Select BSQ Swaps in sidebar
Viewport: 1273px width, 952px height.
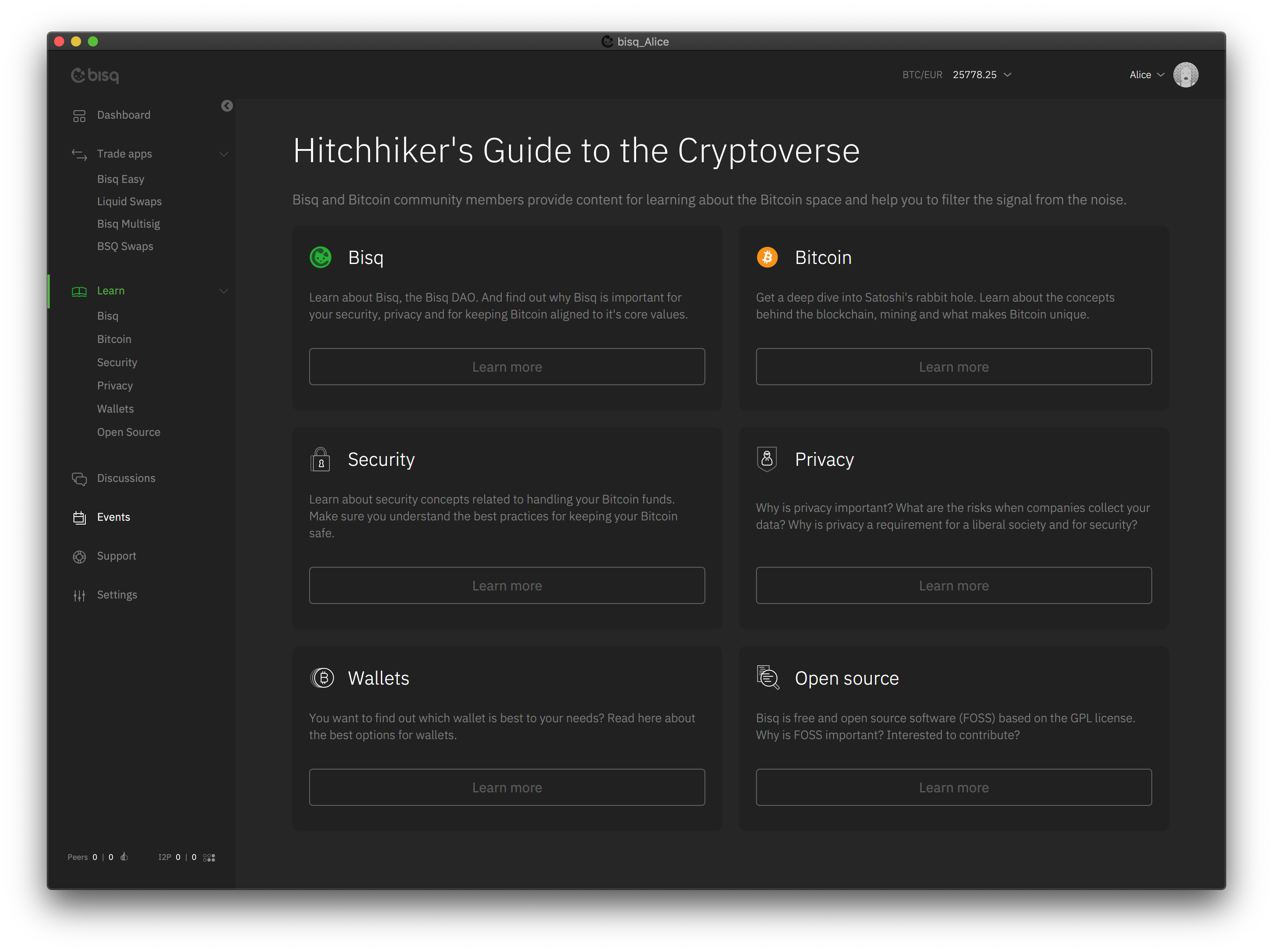pyautogui.click(x=125, y=246)
